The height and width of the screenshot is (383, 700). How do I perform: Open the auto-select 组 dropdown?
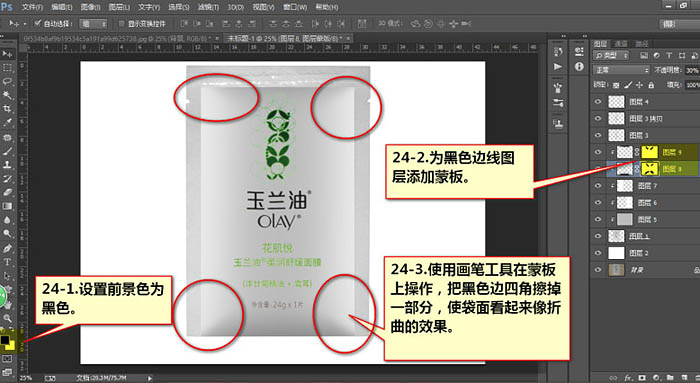[x=93, y=24]
